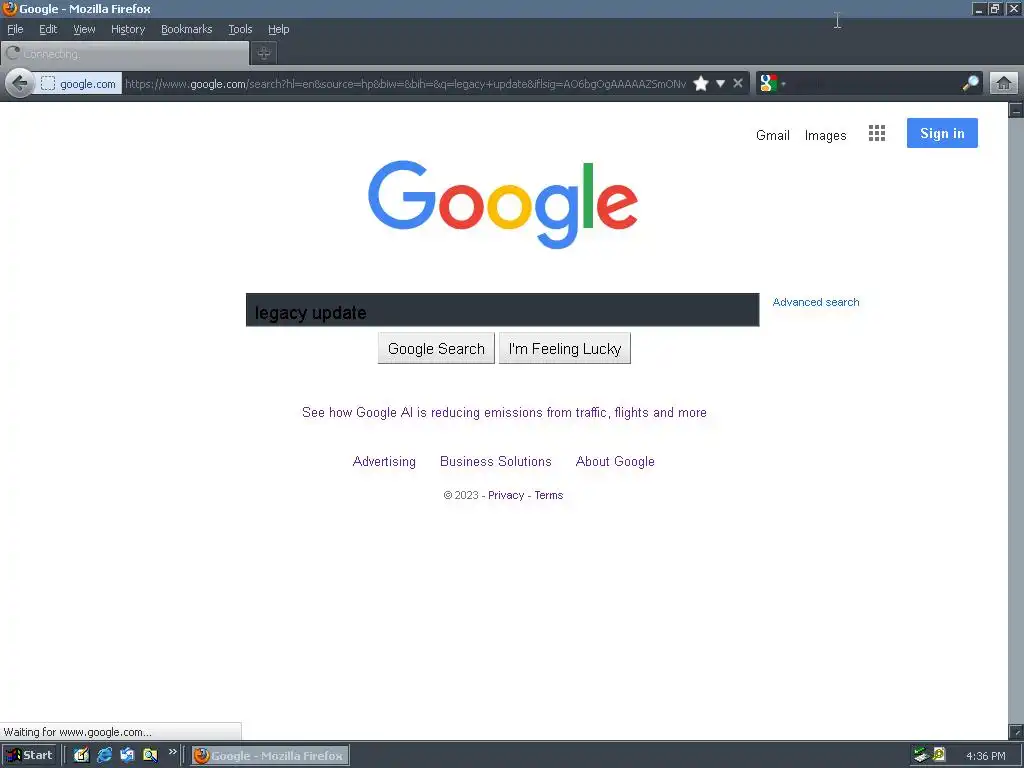
Task: Open the Images link
Action: pos(825,135)
